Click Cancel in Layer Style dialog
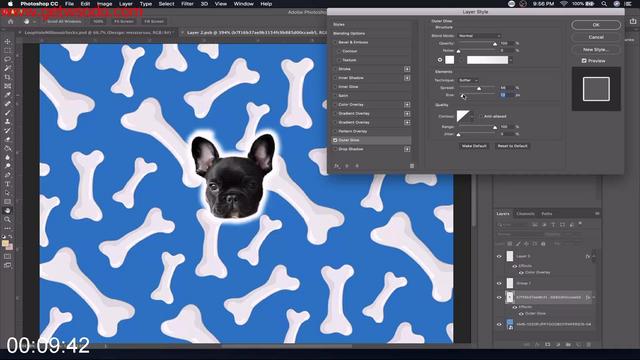Screen dimensions: 640x360 [596, 37]
